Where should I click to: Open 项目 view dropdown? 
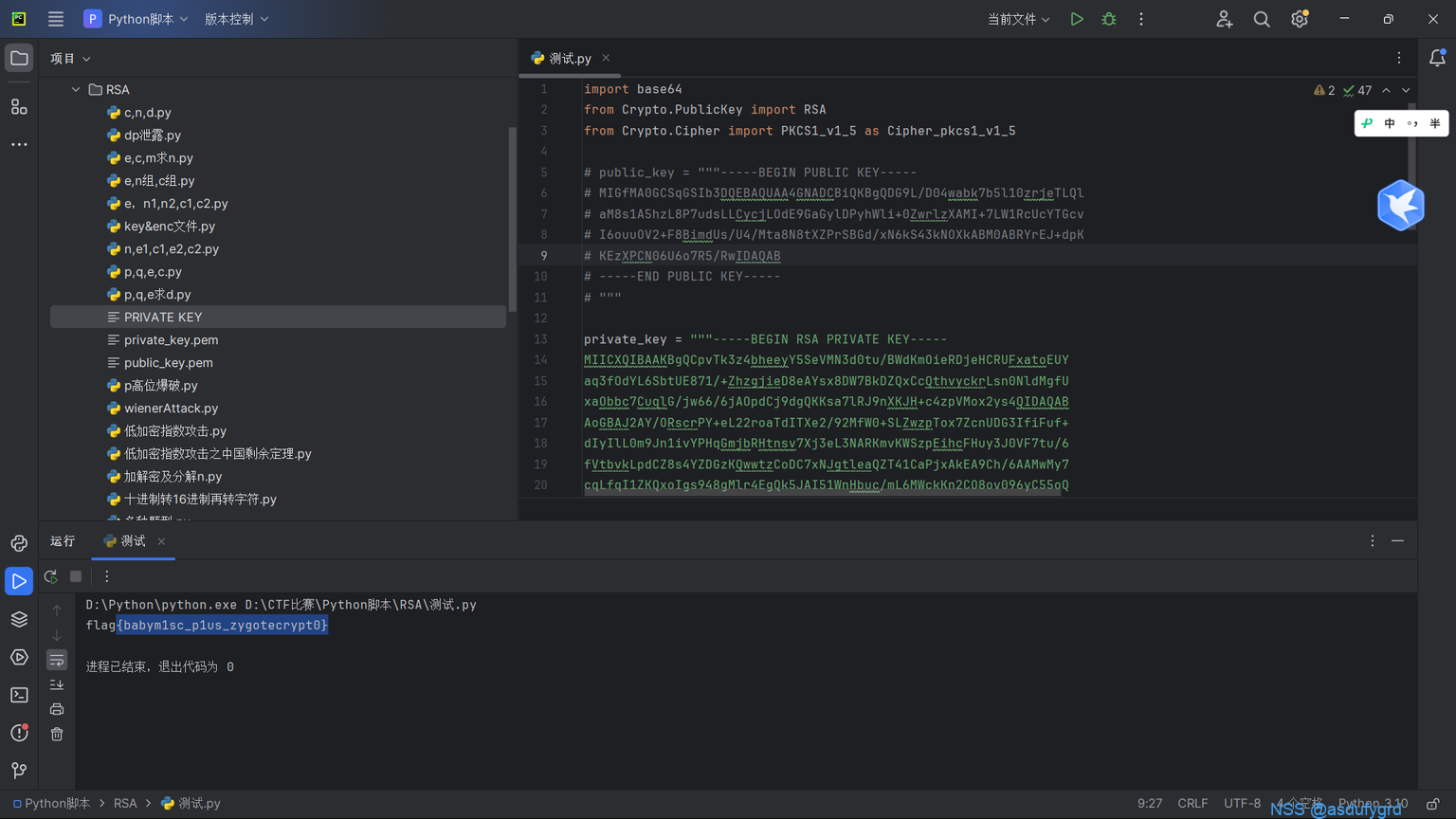point(70,59)
